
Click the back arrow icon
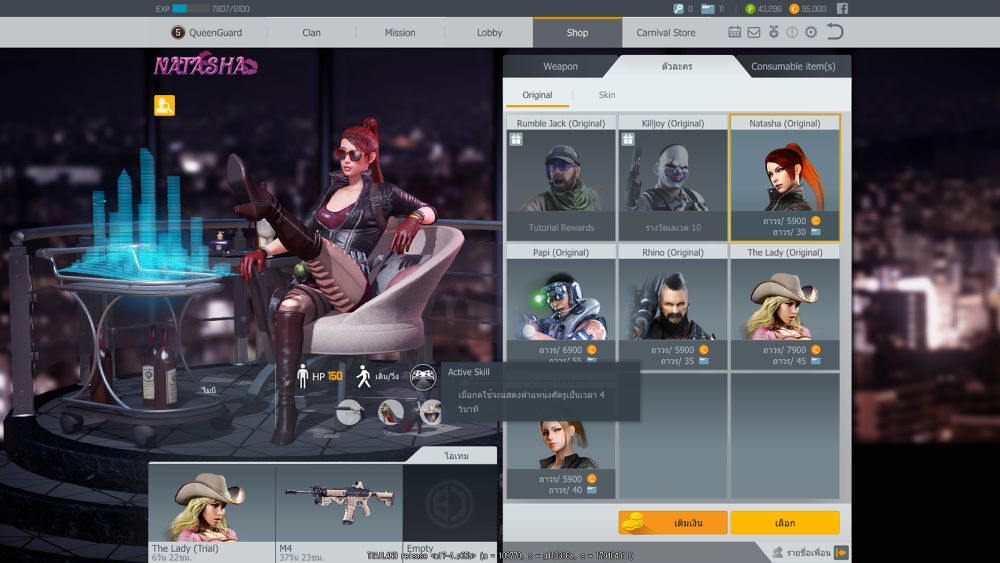[x=834, y=32]
